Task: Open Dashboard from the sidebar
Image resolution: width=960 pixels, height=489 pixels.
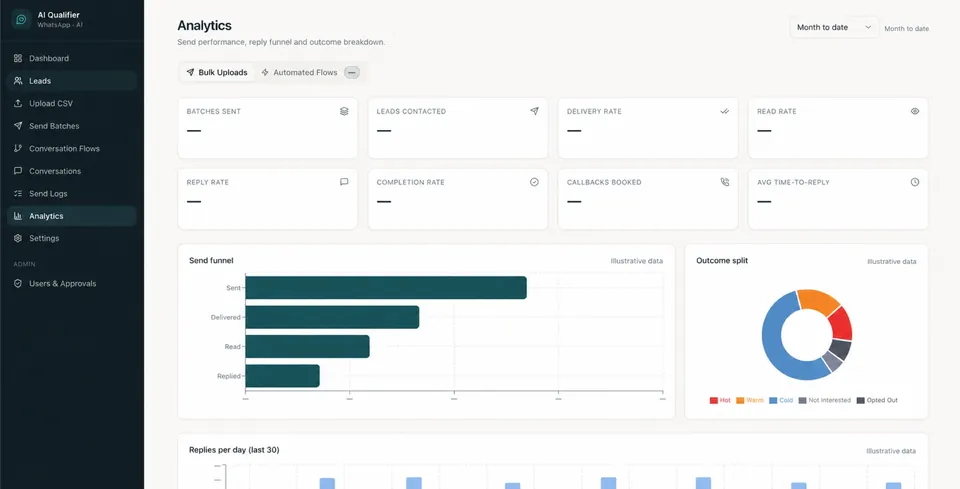Action: pyautogui.click(x=72, y=58)
